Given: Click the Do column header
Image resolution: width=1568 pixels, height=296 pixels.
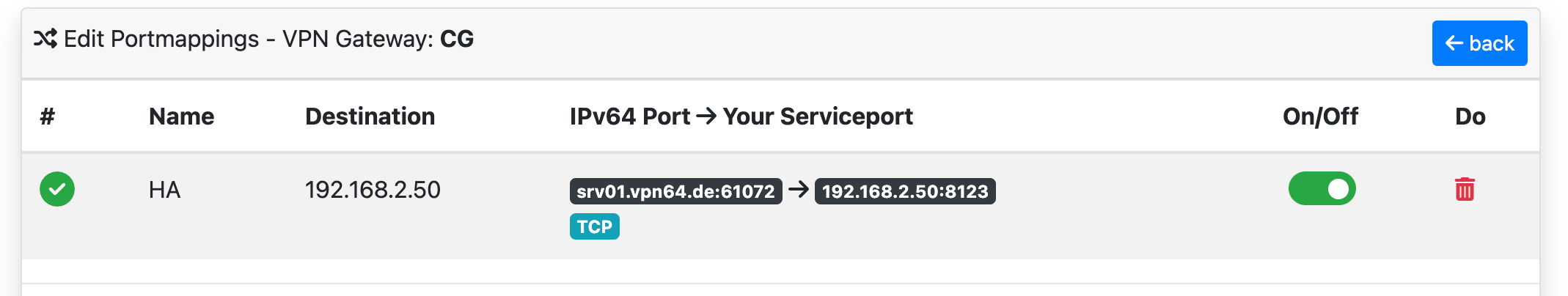Looking at the screenshot, I should tap(1470, 116).
